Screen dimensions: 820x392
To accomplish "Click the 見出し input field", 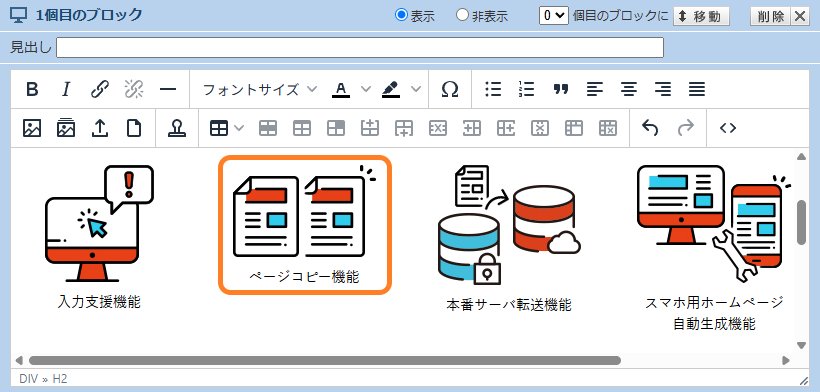I will point(360,48).
